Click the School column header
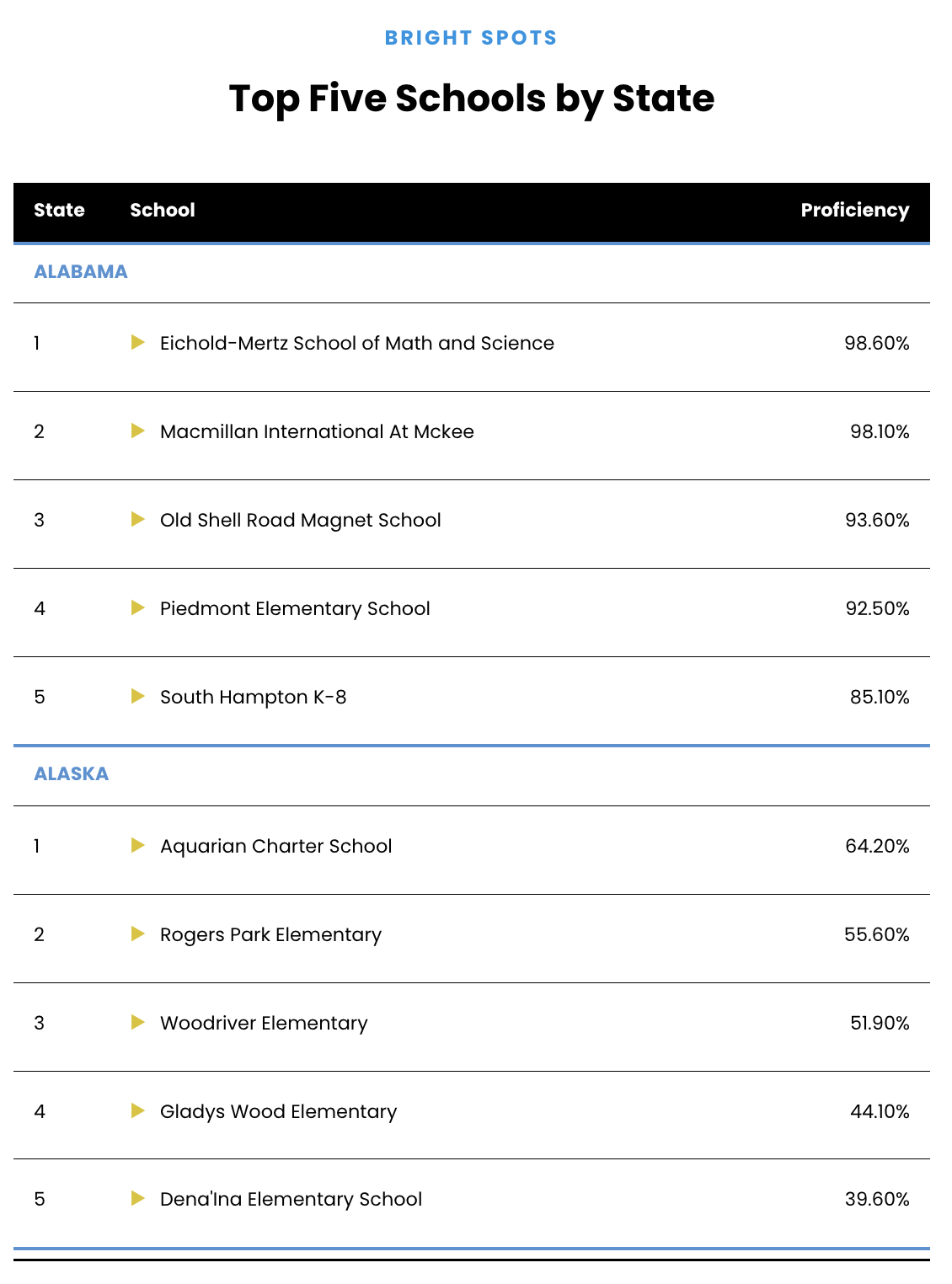The width and height of the screenshot is (952, 1284). click(163, 211)
